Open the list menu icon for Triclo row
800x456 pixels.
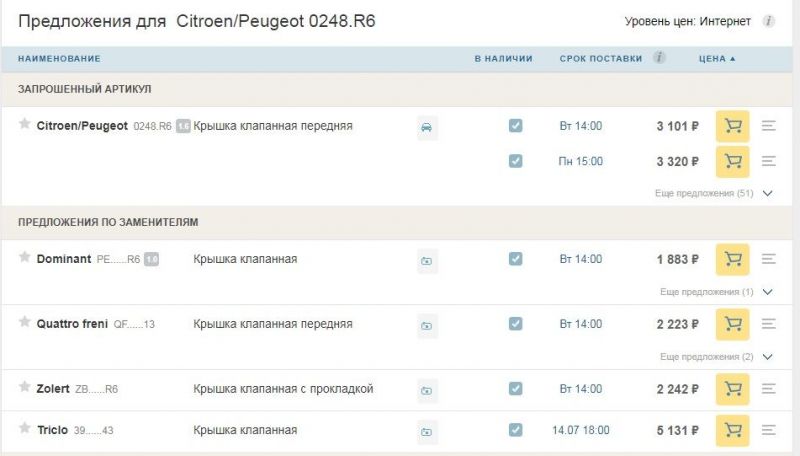[x=769, y=430]
